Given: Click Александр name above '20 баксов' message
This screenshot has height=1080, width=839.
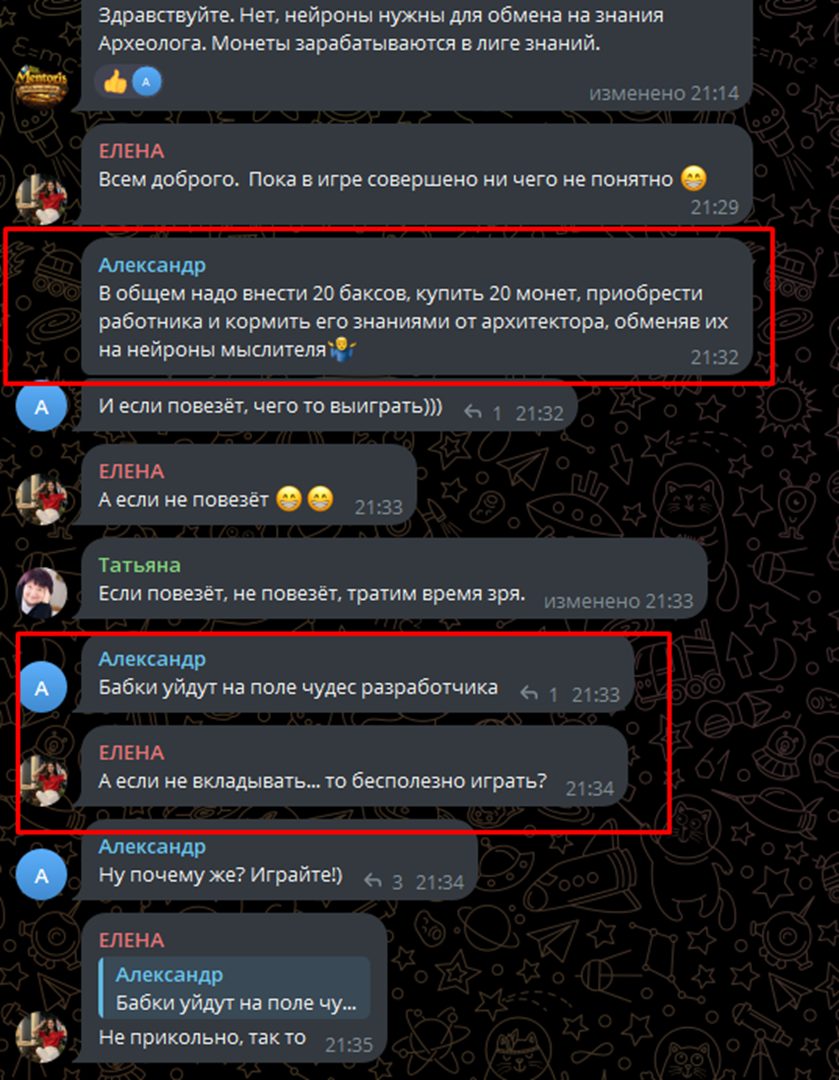Looking at the screenshot, I should tap(152, 264).
